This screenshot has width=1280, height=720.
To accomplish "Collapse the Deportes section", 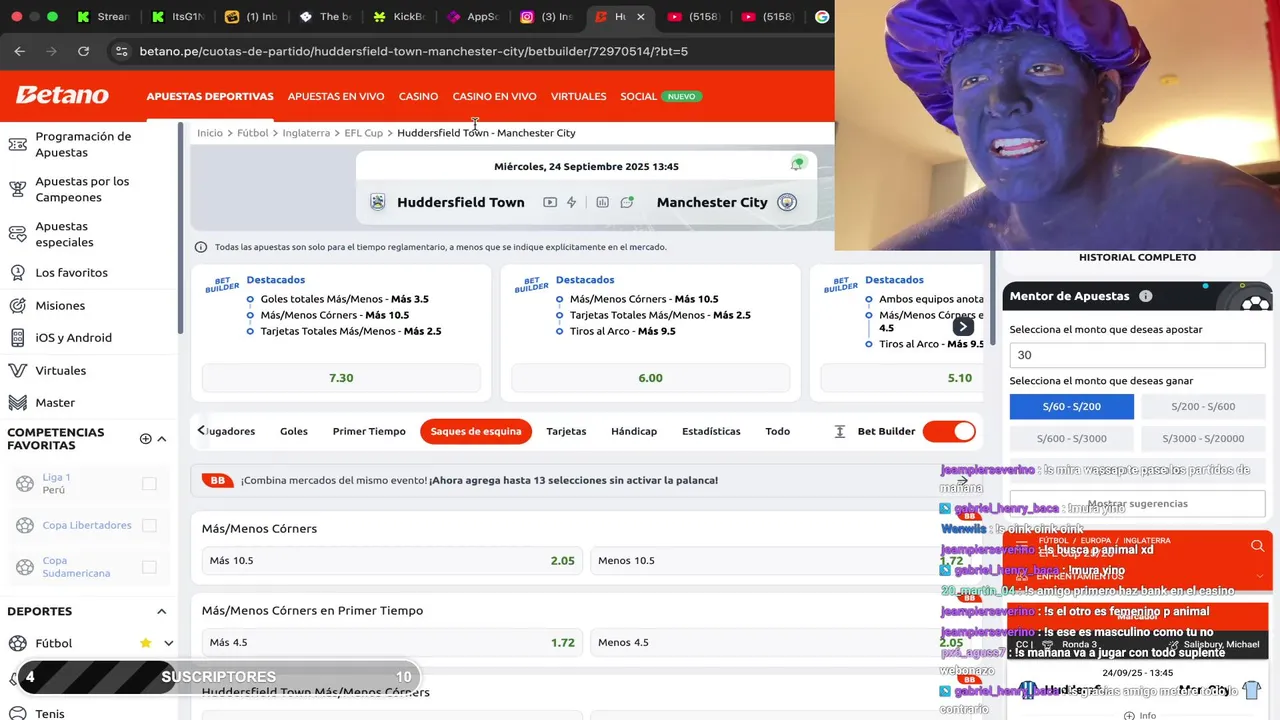I will click(x=162, y=612).
